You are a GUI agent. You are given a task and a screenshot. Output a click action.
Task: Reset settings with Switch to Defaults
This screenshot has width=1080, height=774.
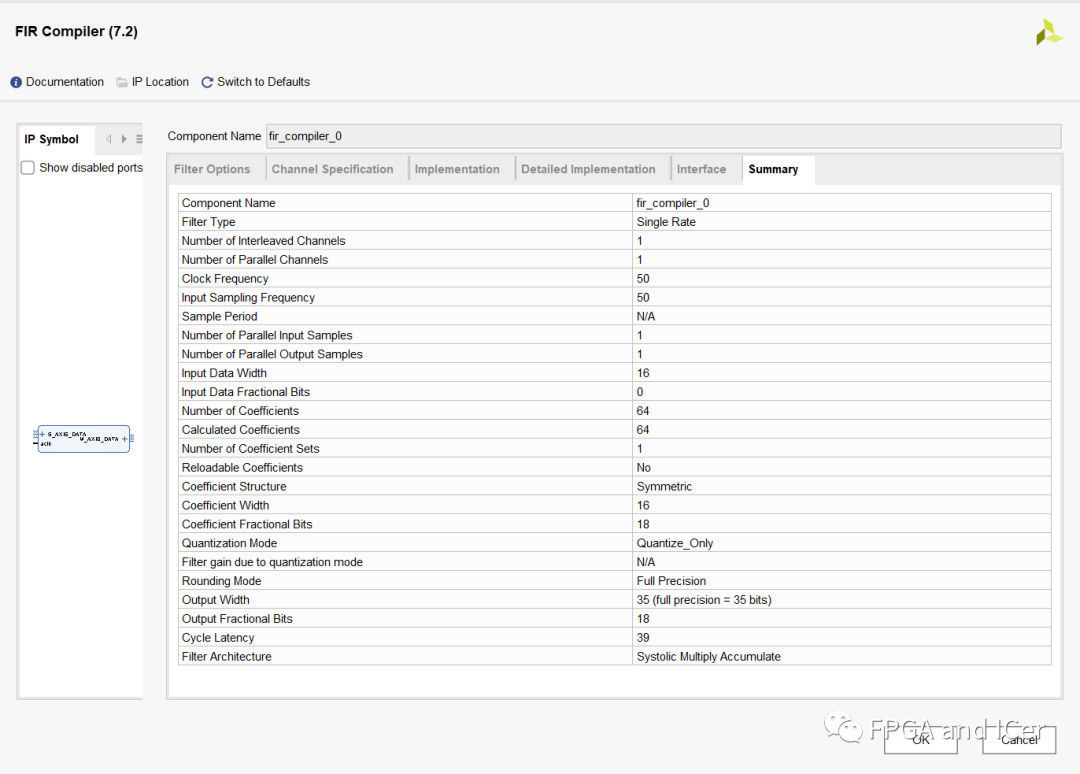click(x=256, y=82)
